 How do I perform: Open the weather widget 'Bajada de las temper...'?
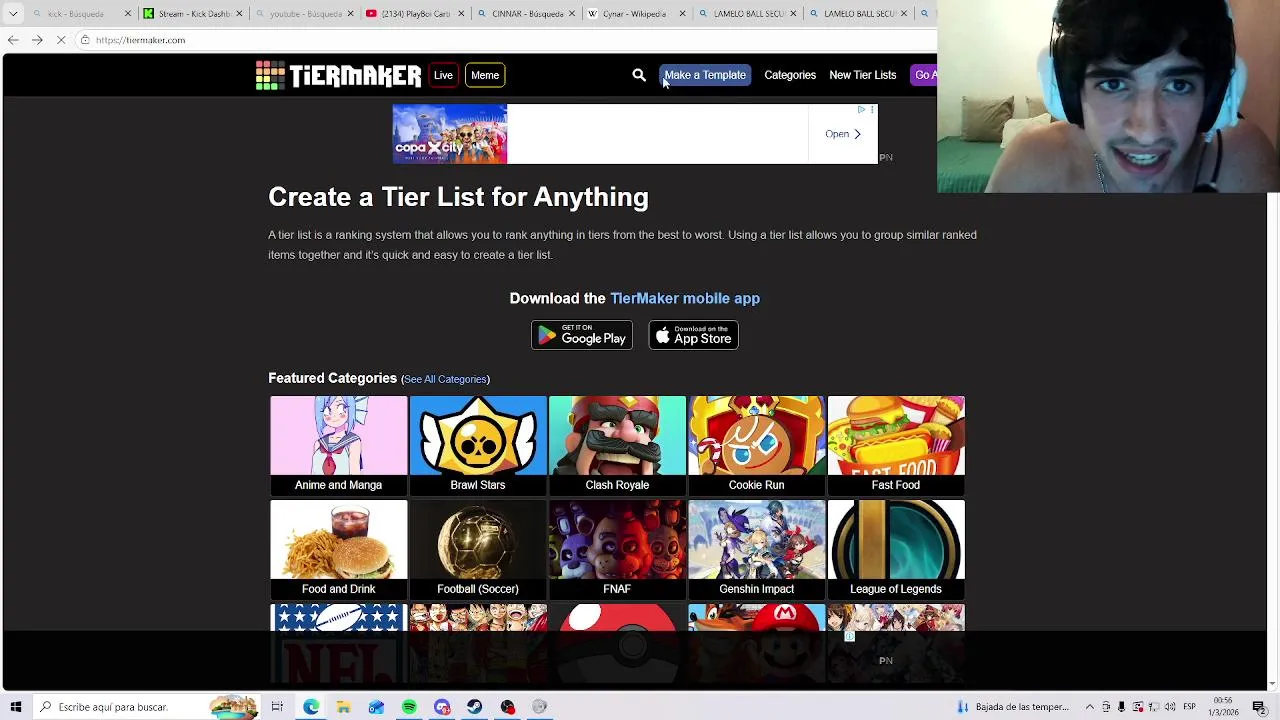(x=1013, y=707)
